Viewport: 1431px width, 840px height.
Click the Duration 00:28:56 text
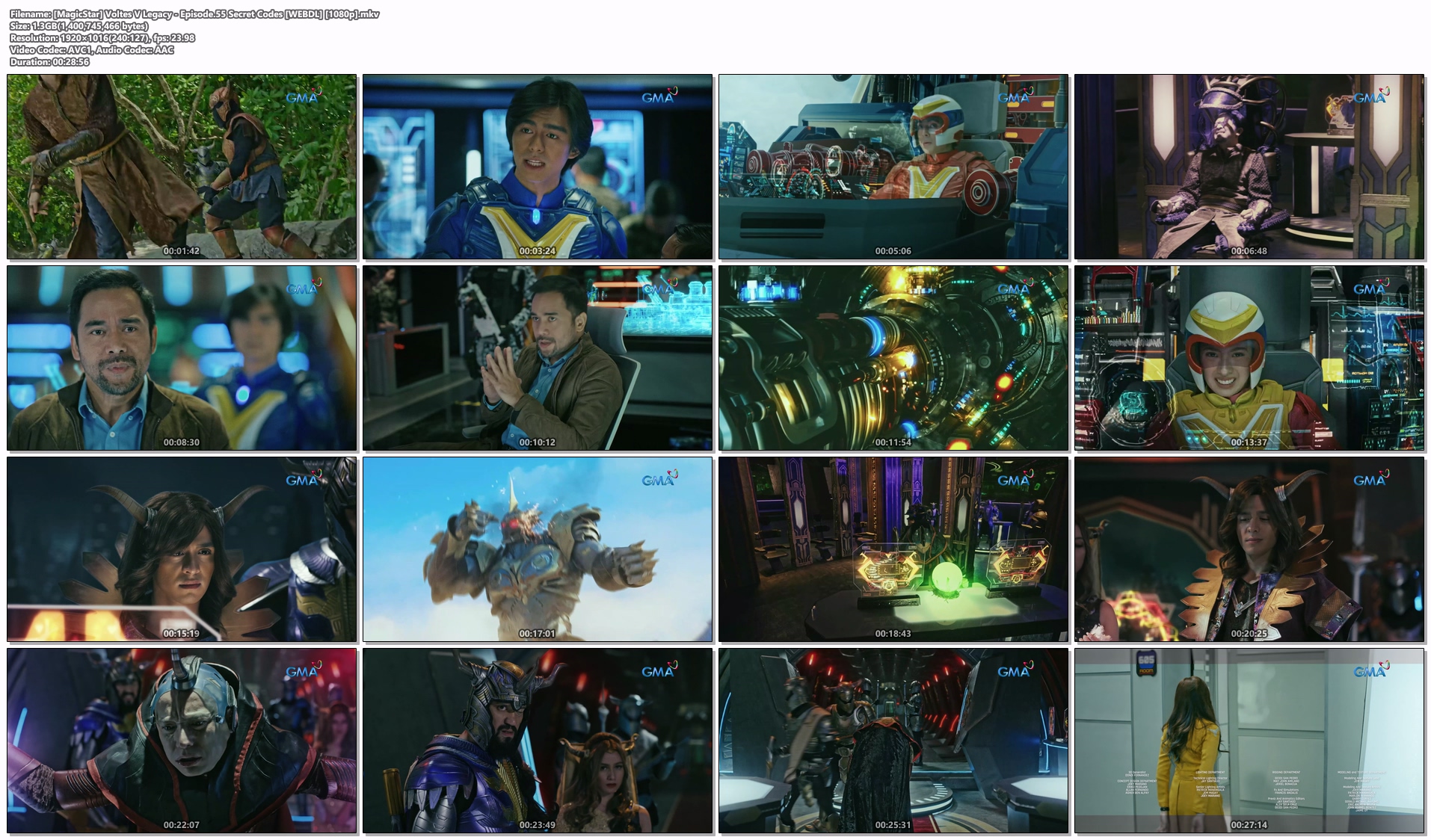coord(49,62)
